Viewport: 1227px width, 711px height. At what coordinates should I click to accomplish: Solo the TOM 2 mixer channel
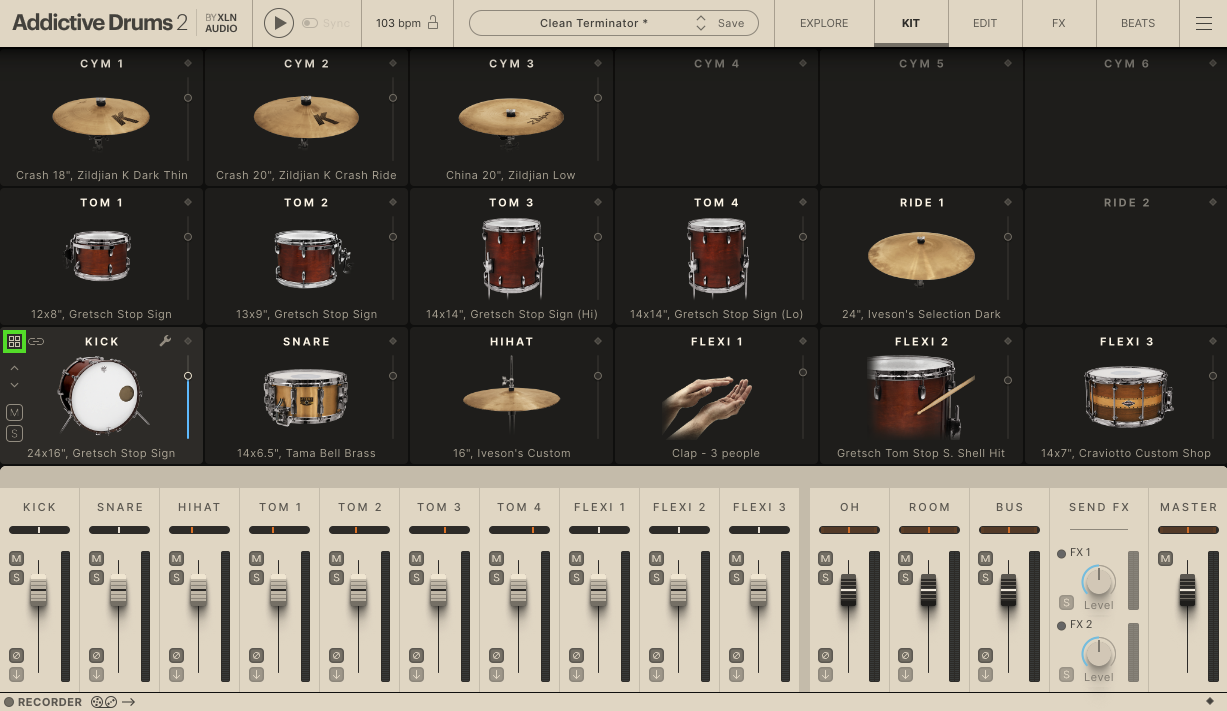click(336, 577)
